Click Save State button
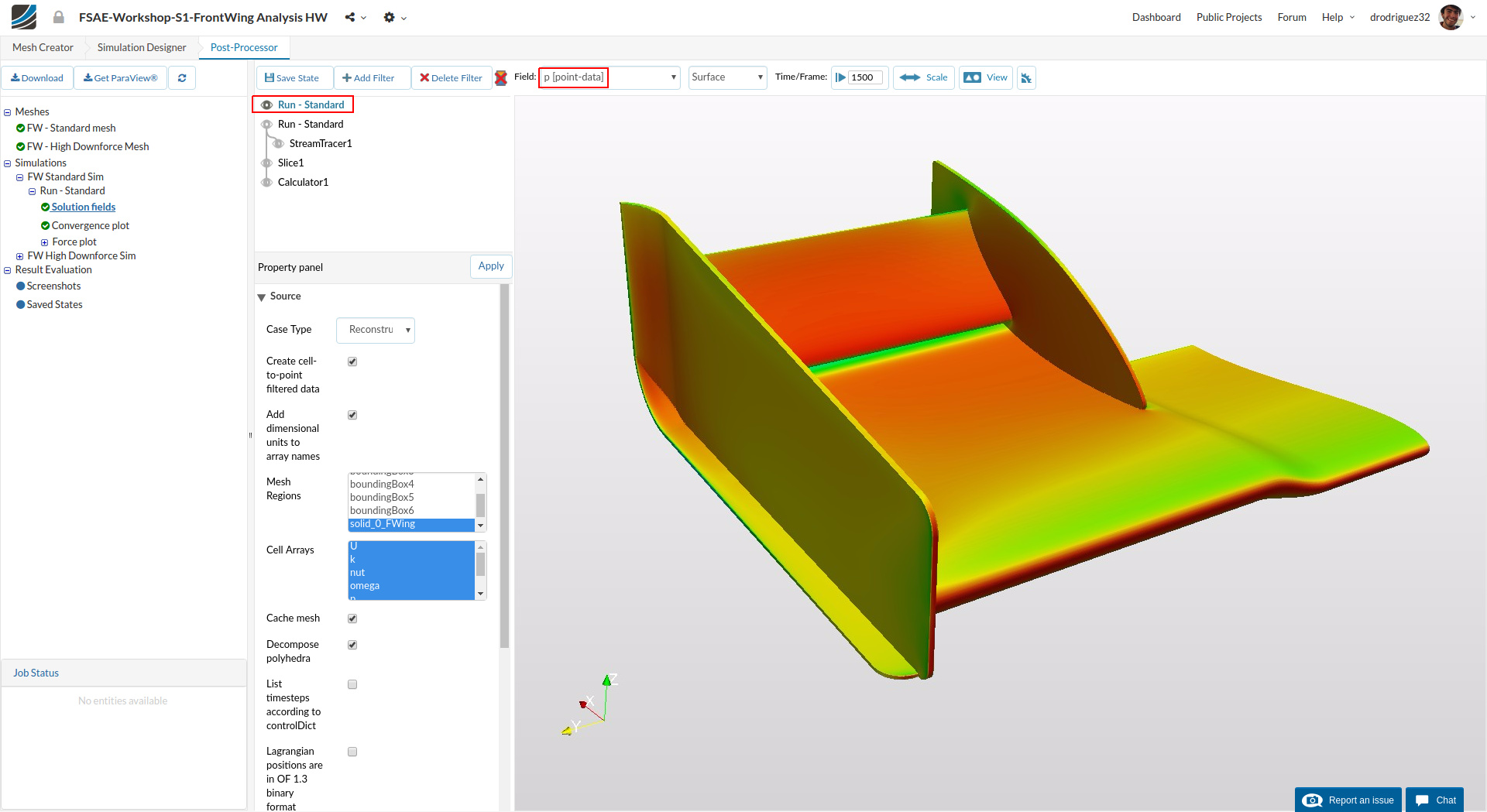 point(294,78)
